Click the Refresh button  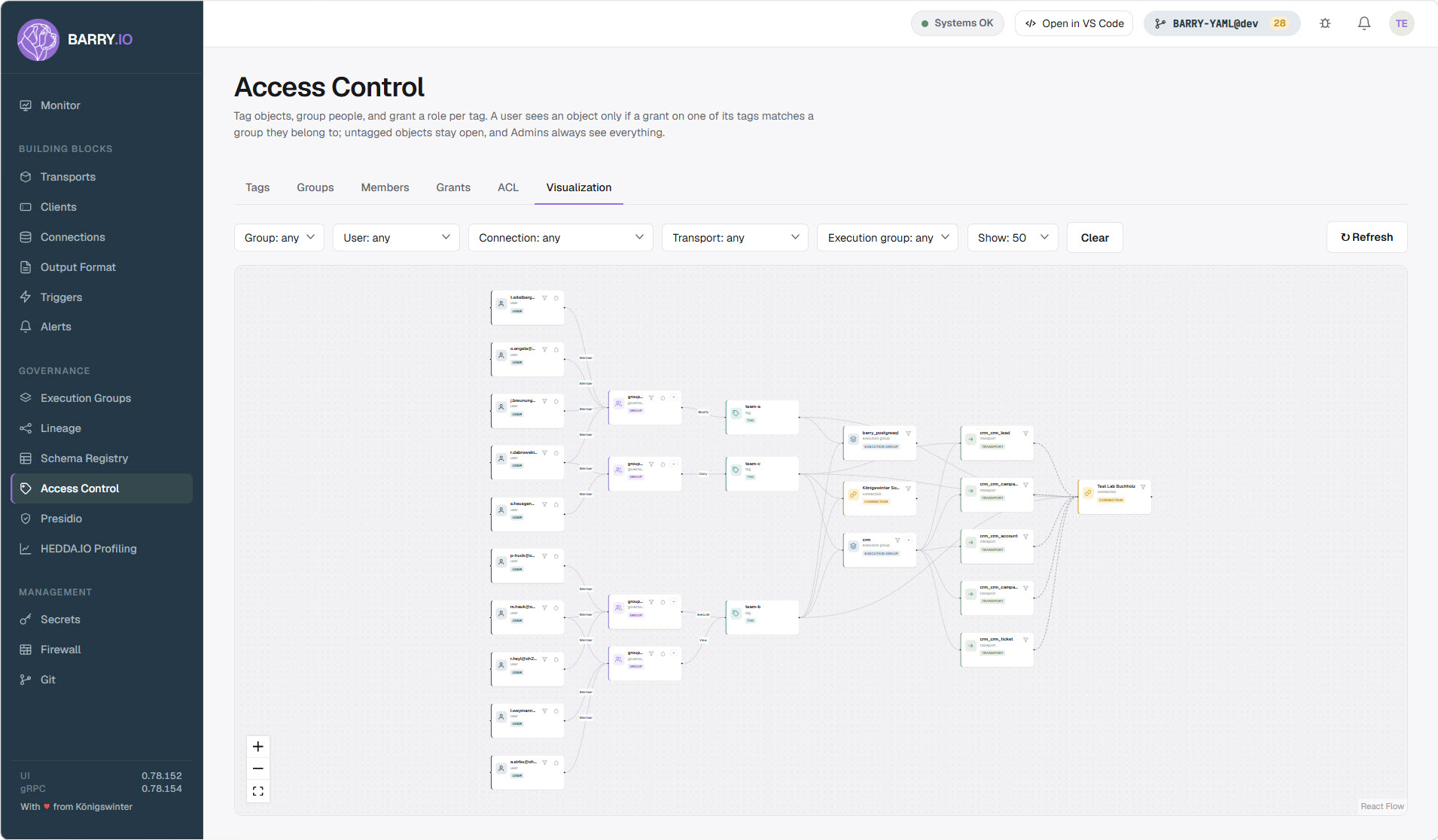[x=1366, y=237]
